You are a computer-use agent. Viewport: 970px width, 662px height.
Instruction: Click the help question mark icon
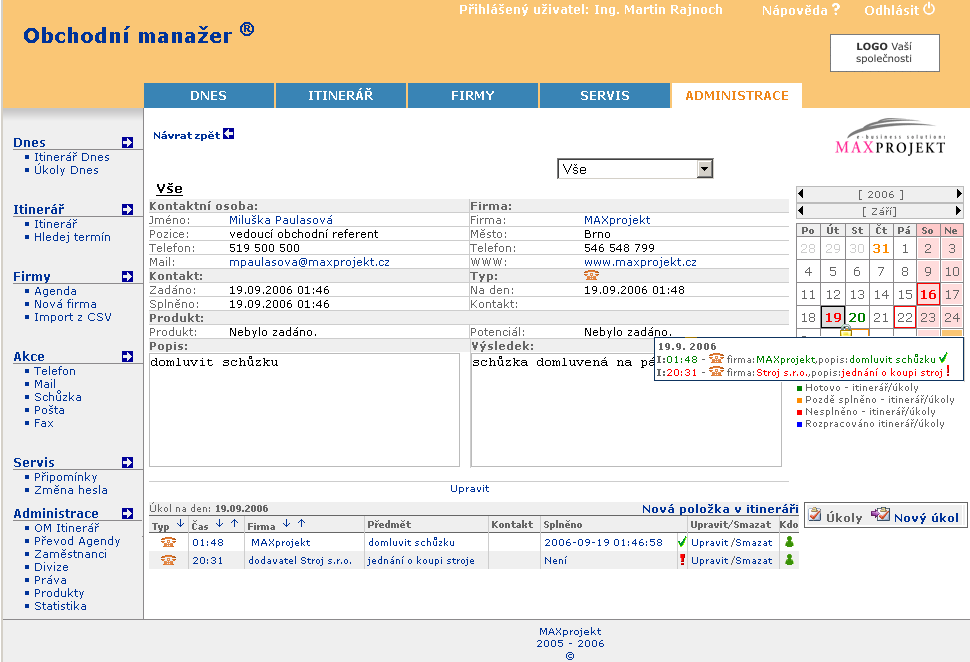click(x=836, y=9)
